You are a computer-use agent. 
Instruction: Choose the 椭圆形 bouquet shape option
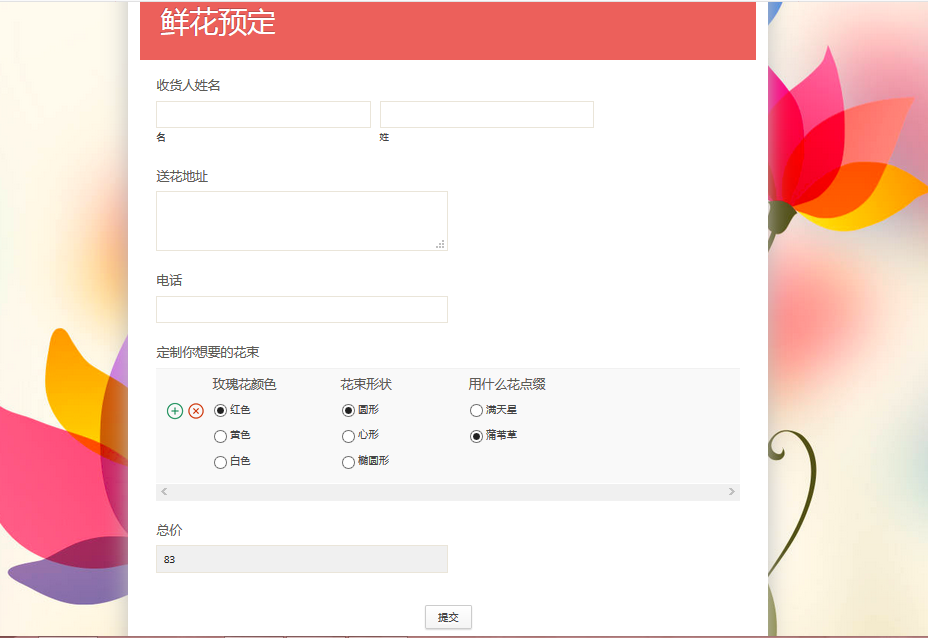[348, 462]
